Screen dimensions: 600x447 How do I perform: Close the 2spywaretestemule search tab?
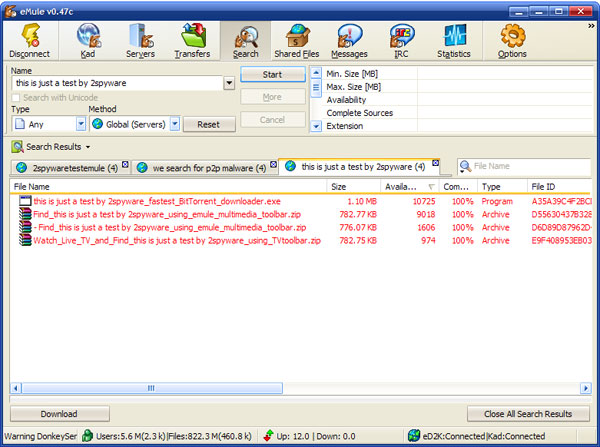tap(125, 164)
